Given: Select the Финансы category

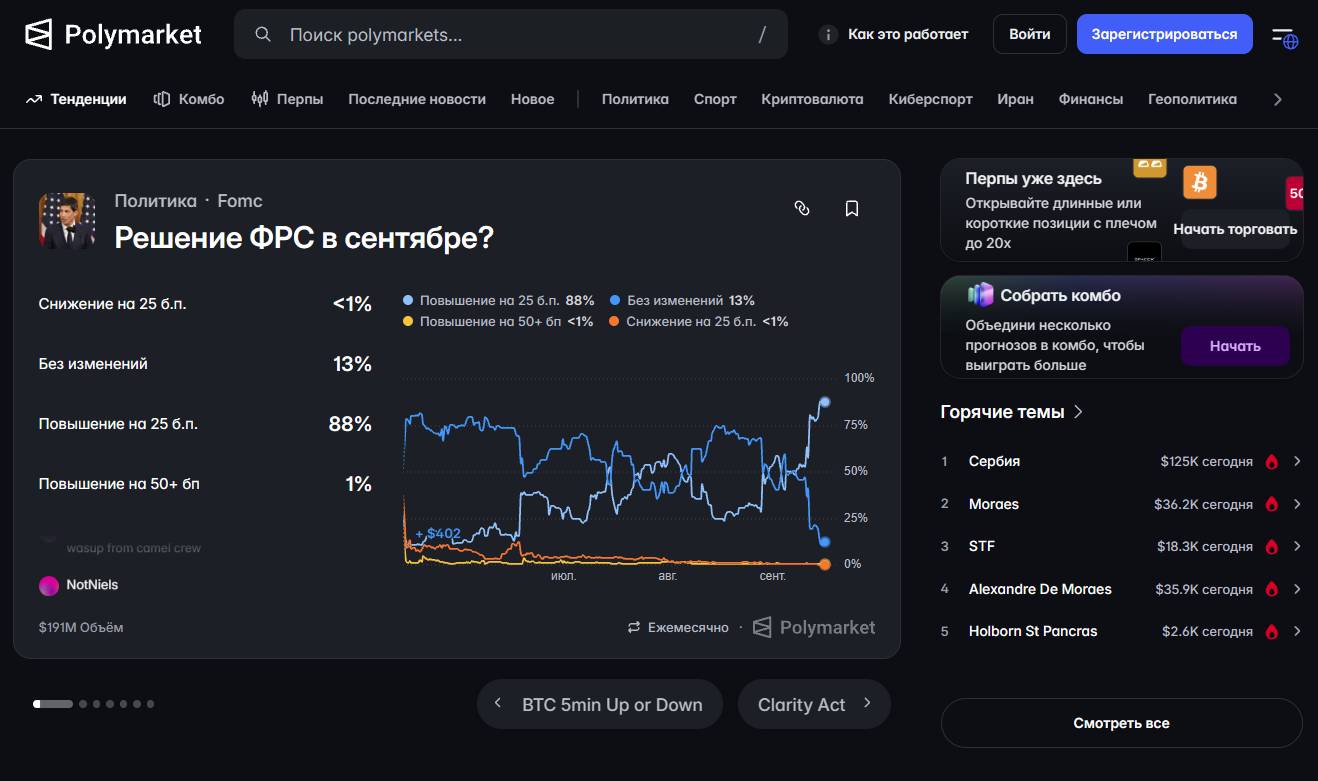Looking at the screenshot, I should pyautogui.click(x=1091, y=99).
